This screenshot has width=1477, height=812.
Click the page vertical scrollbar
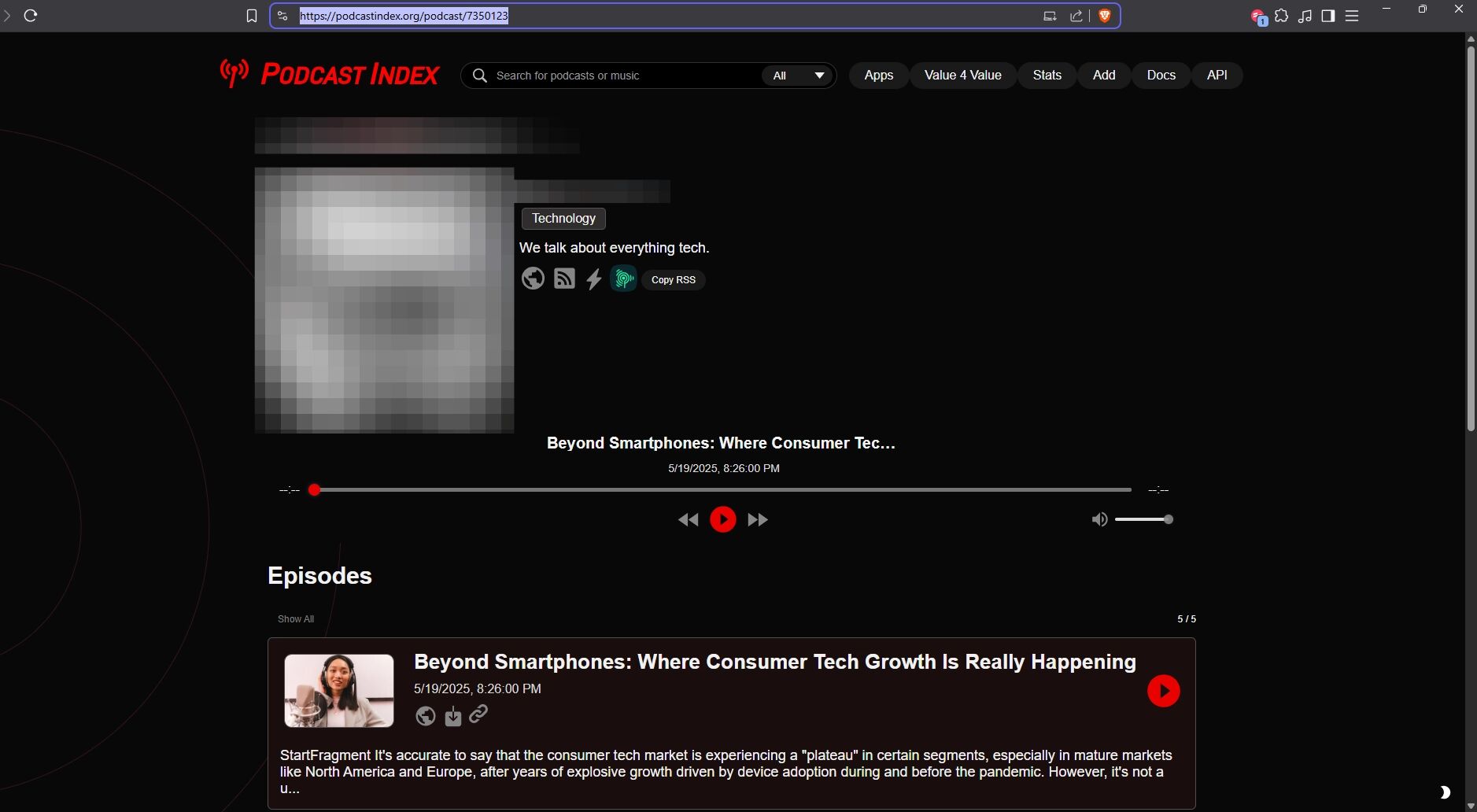coord(1470,239)
